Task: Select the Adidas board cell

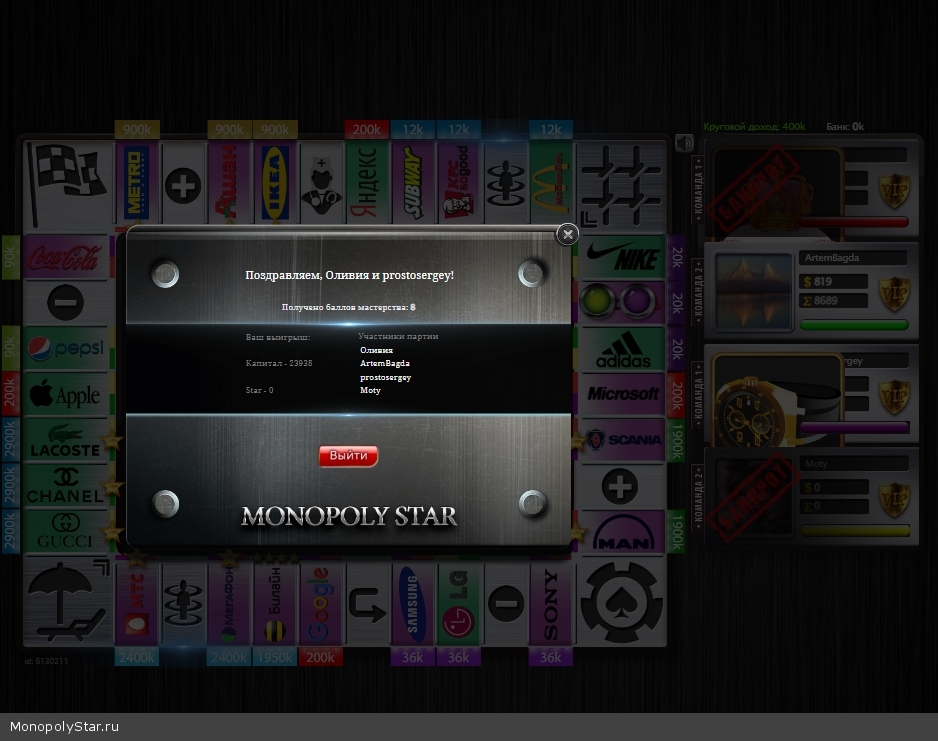Action: (x=622, y=348)
